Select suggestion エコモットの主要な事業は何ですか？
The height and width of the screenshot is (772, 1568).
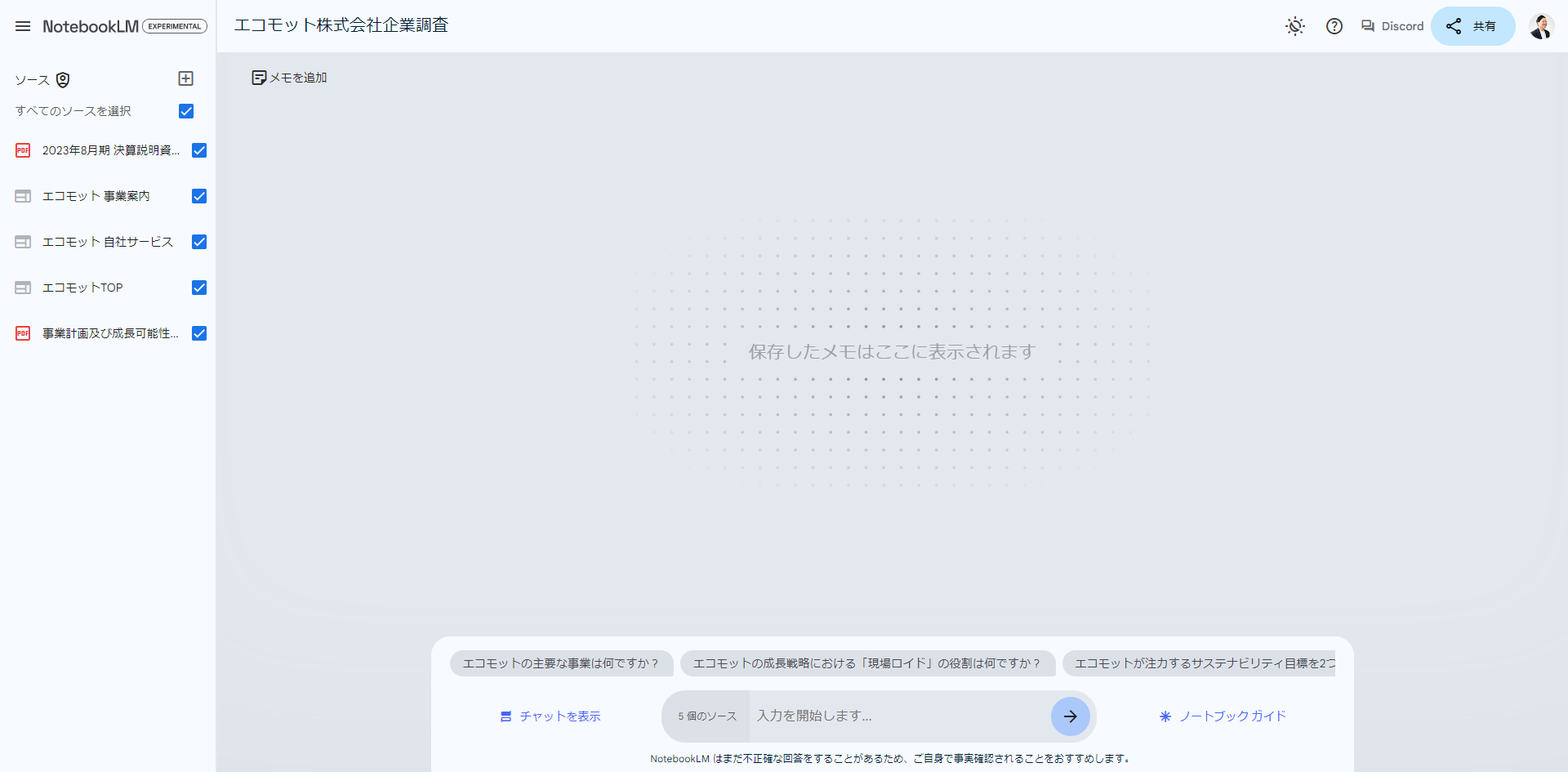click(x=561, y=663)
